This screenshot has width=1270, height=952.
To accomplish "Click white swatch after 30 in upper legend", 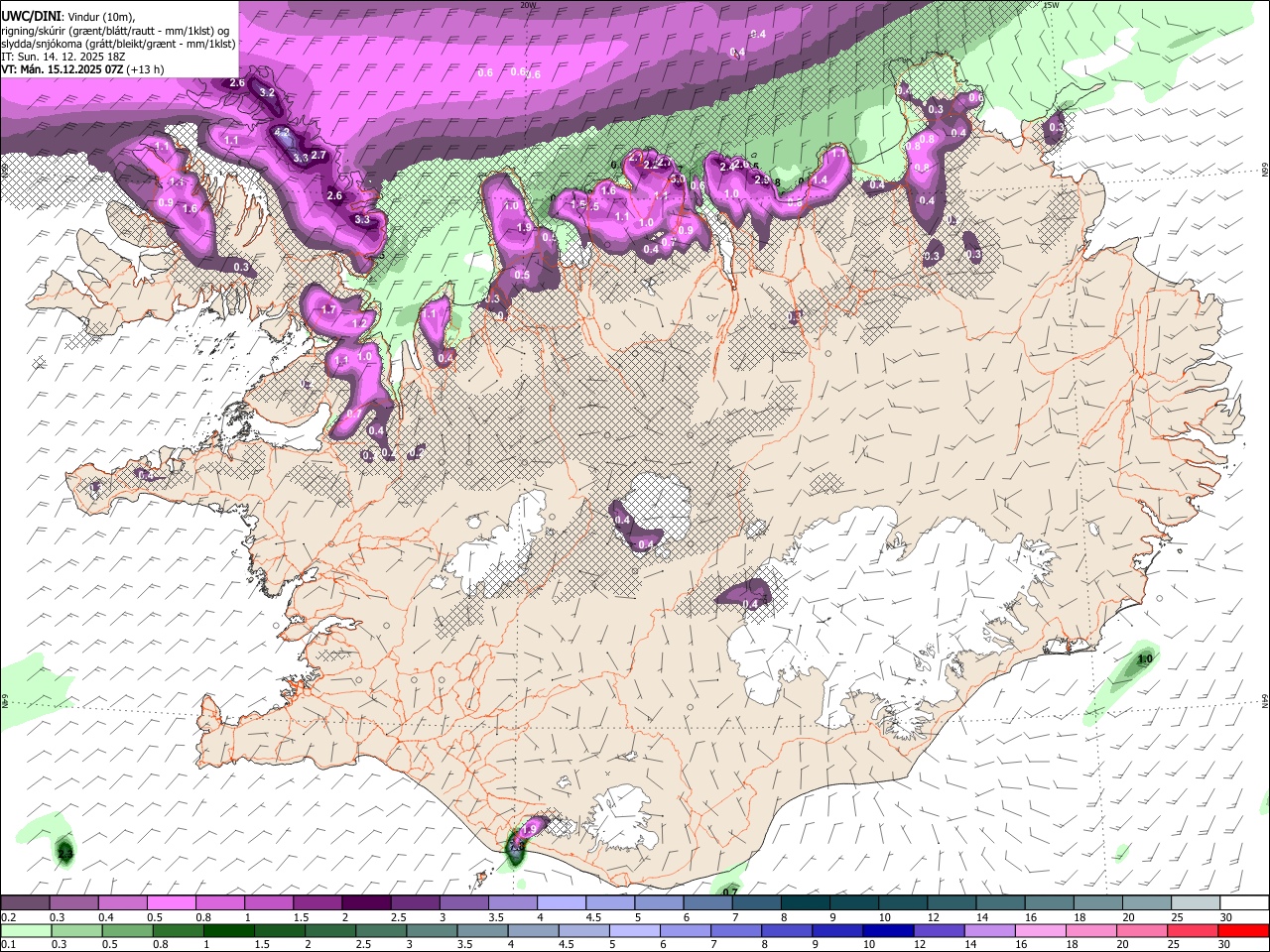I will pyautogui.click(x=1245, y=903).
